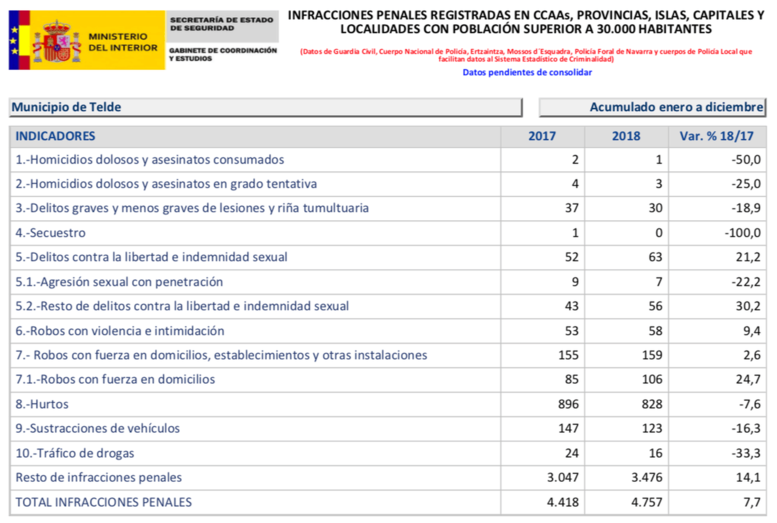Click the Ministerio del Interior logo text
777x523 pixels.
[119, 41]
